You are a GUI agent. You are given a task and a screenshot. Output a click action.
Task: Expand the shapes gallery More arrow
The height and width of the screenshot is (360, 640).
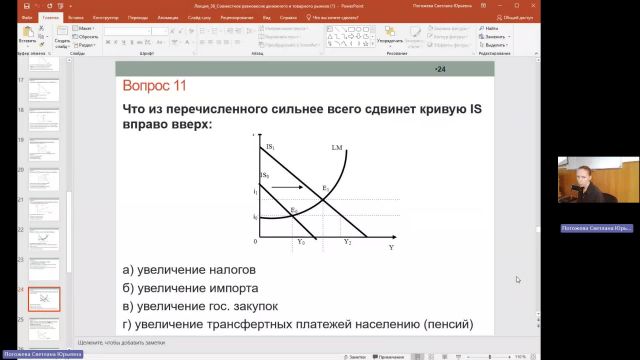pos(373,43)
